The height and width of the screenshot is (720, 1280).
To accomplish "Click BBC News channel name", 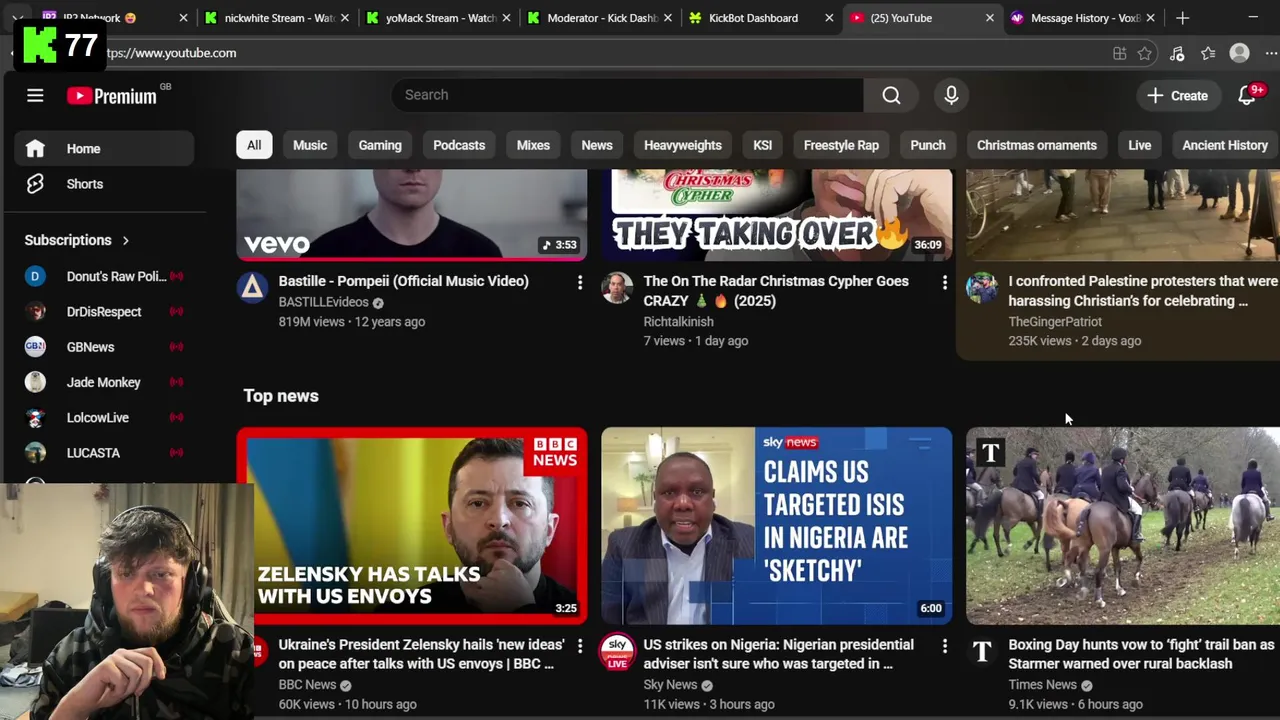I will (307, 685).
